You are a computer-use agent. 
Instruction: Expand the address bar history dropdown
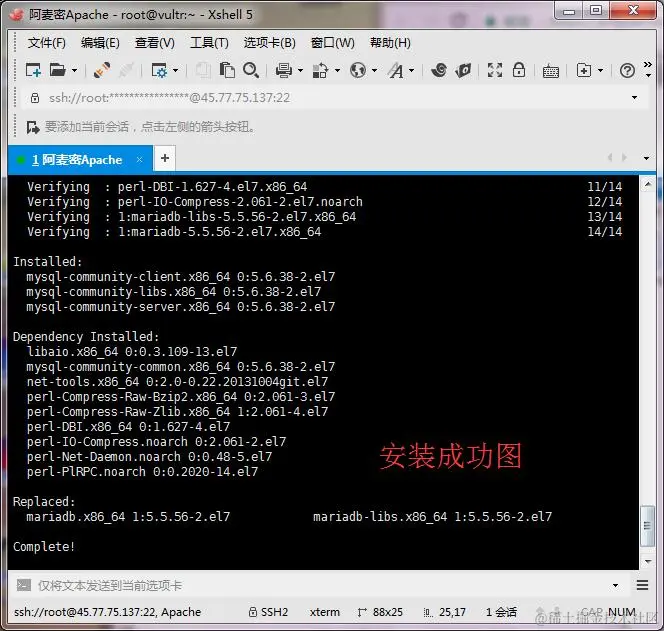pyautogui.click(x=634, y=98)
